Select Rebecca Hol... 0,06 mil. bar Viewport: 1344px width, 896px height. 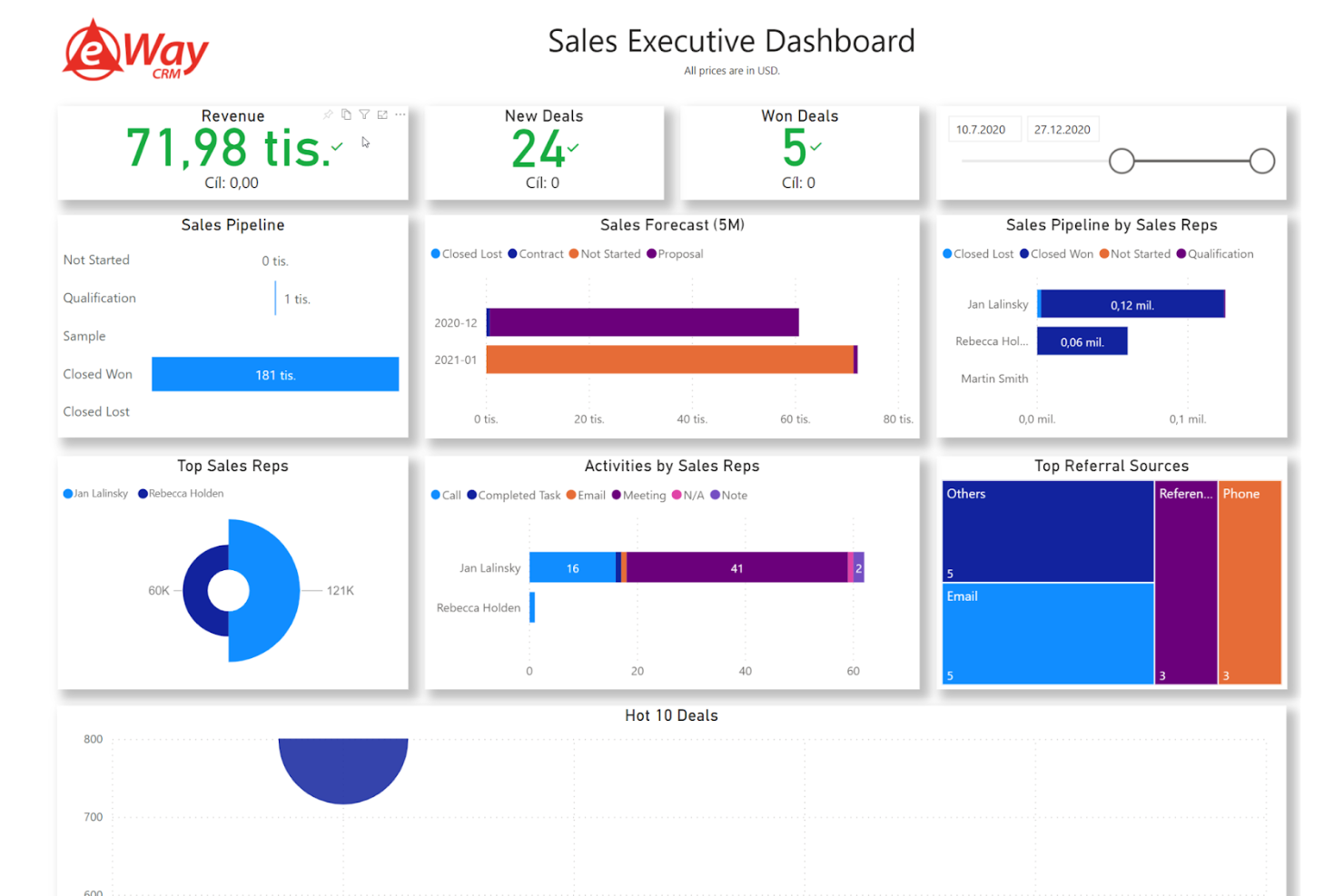(x=1082, y=341)
